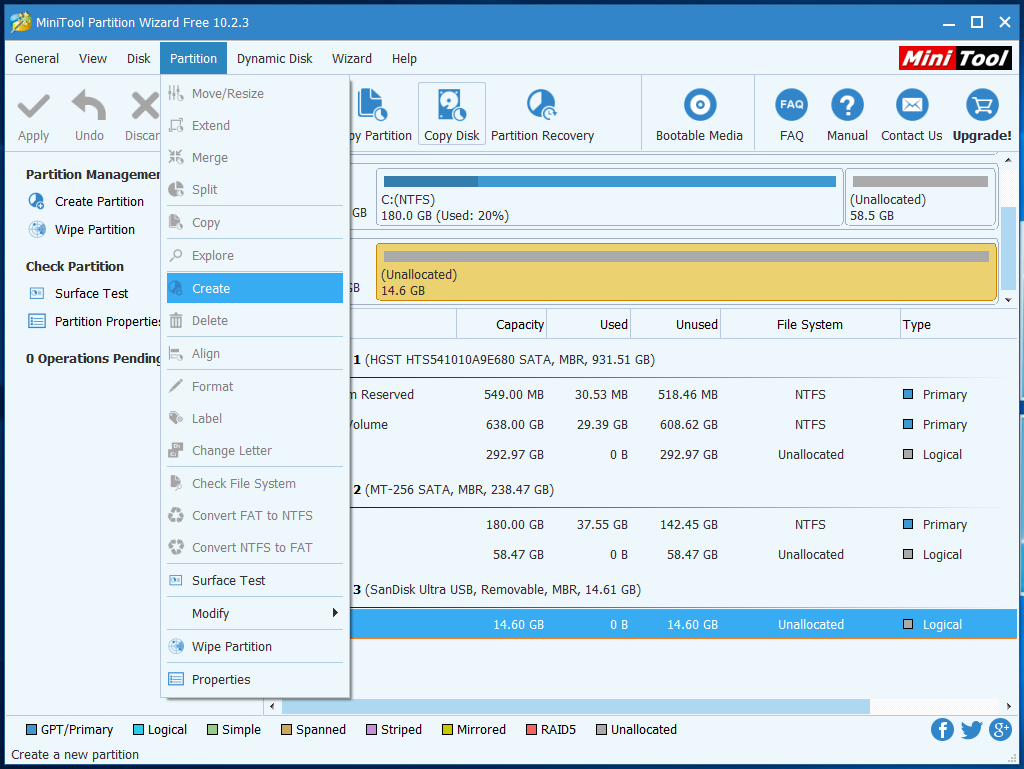Select Convert FAT to NTFS
Image resolution: width=1024 pixels, height=769 pixels.
click(x=255, y=516)
